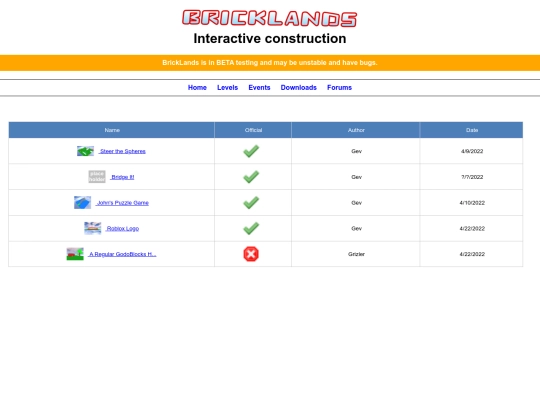Open the Bridge It level link
The width and height of the screenshot is (540, 405).
pos(122,177)
